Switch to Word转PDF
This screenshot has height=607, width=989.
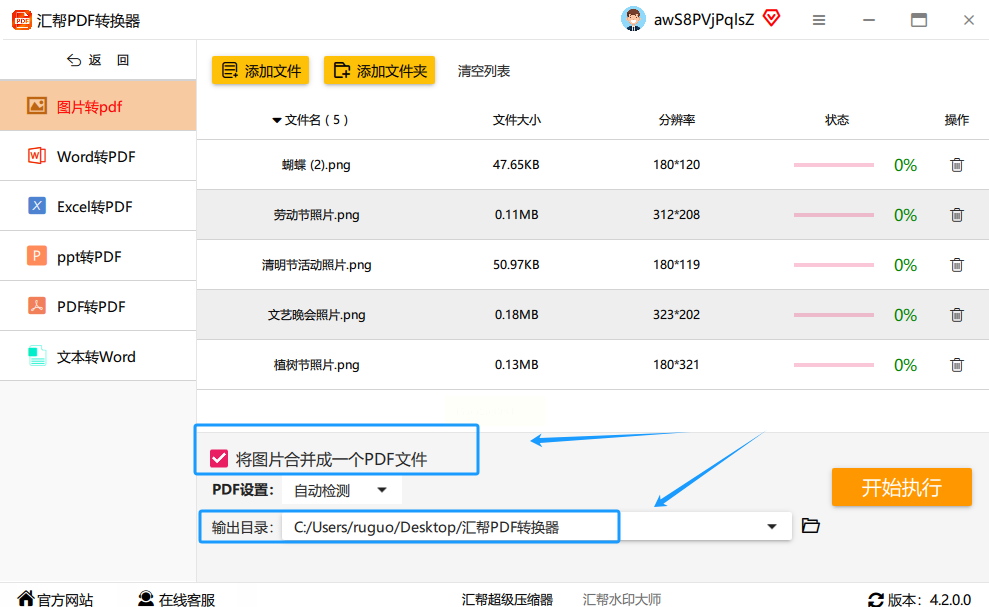(x=98, y=156)
